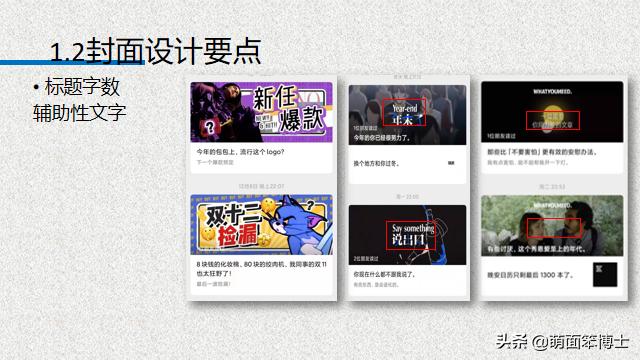Open small black thumbnail beside 1300 本了
640x360 pixels.
point(605,274)
